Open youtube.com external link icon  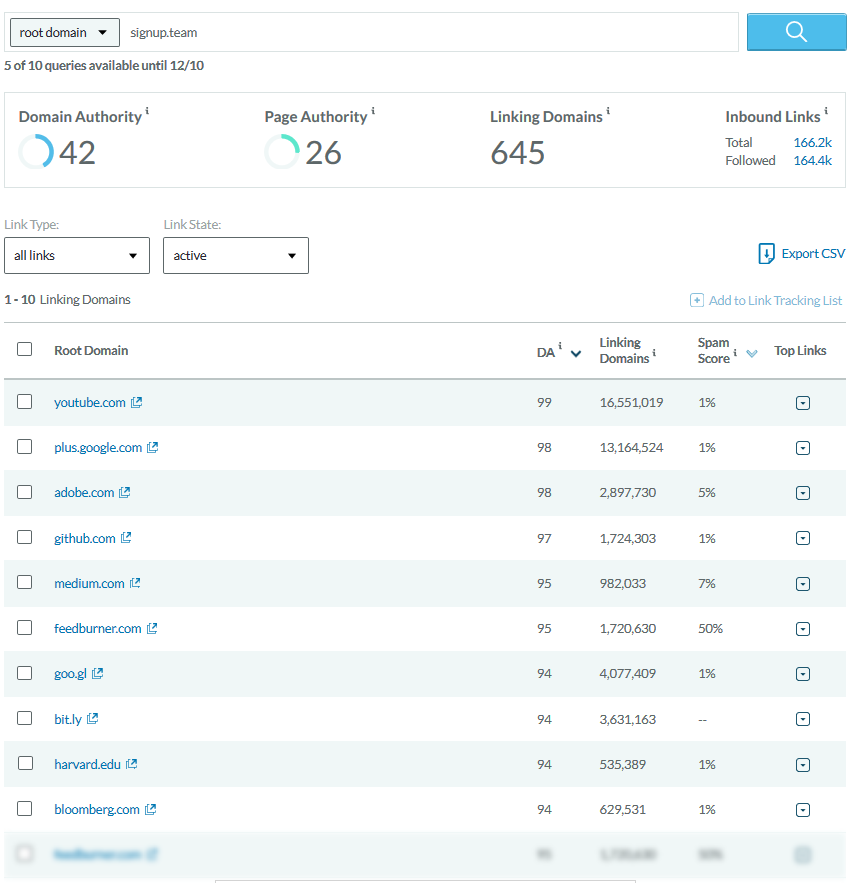(x=136, y=402)
